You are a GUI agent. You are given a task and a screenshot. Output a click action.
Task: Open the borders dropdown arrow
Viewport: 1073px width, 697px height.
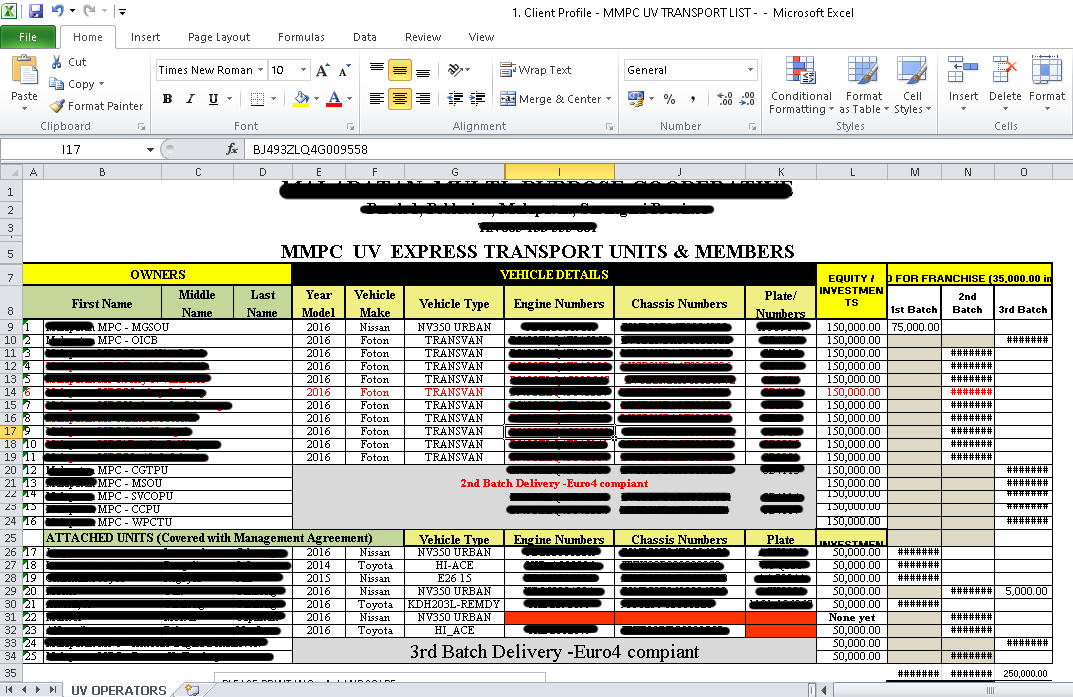coord(274,99)
